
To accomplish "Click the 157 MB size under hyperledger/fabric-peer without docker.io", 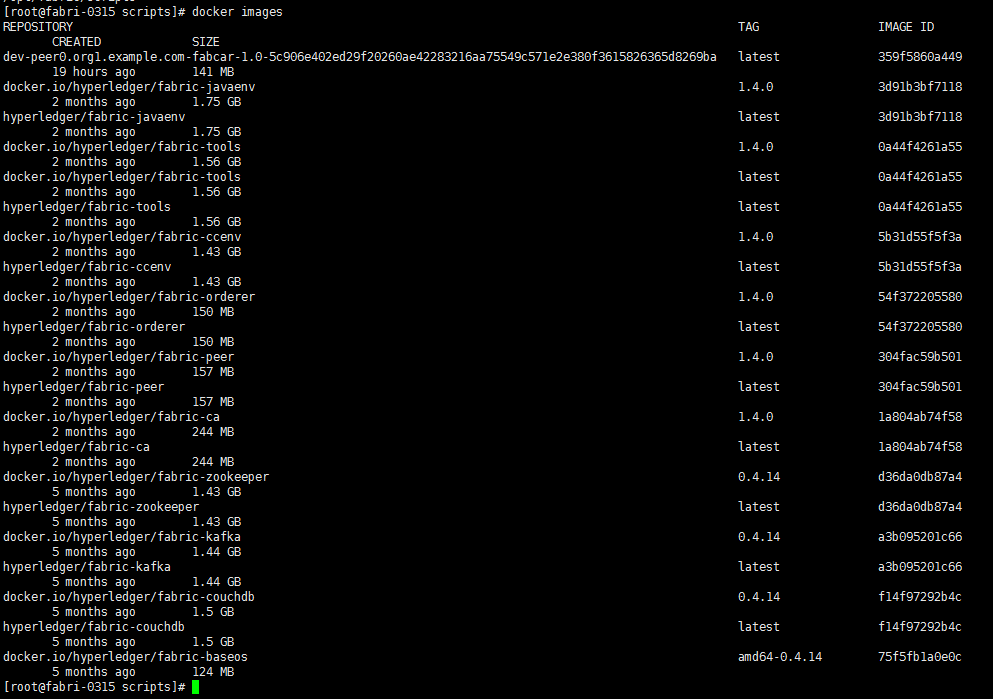I will pyautogui.click(x=213, y=402).
